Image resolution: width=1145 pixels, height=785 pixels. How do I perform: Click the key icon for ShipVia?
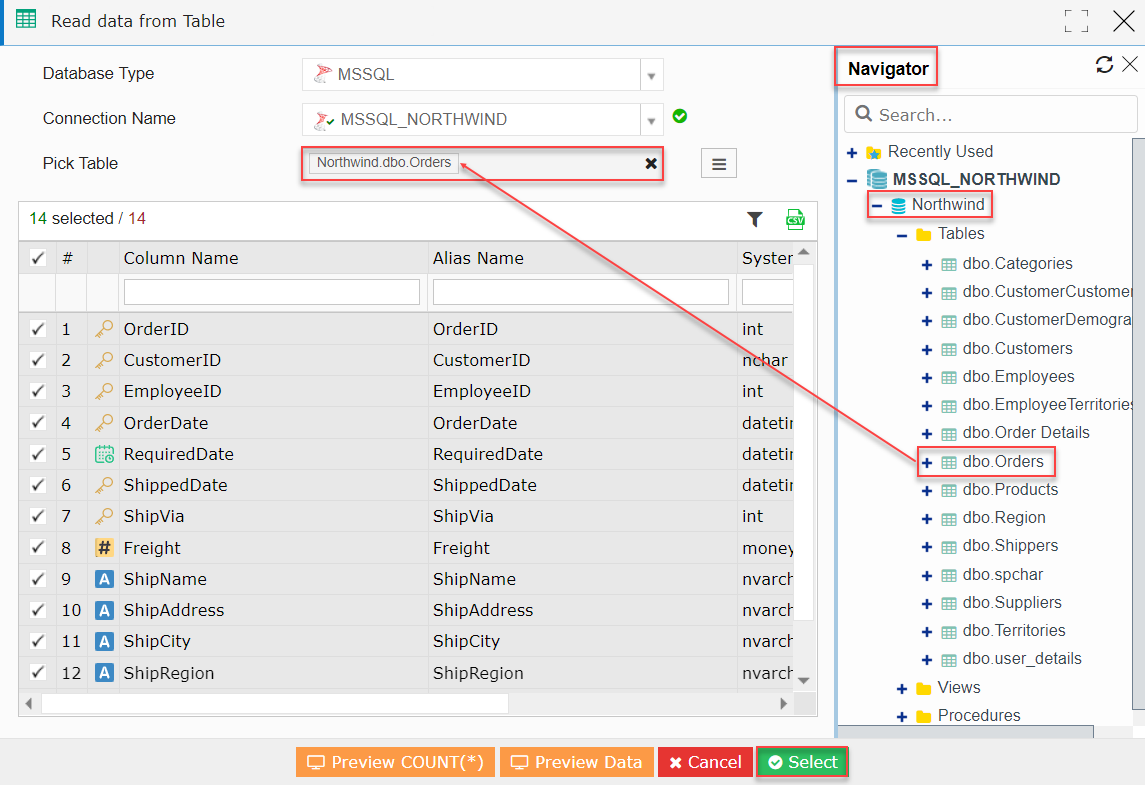104,516
